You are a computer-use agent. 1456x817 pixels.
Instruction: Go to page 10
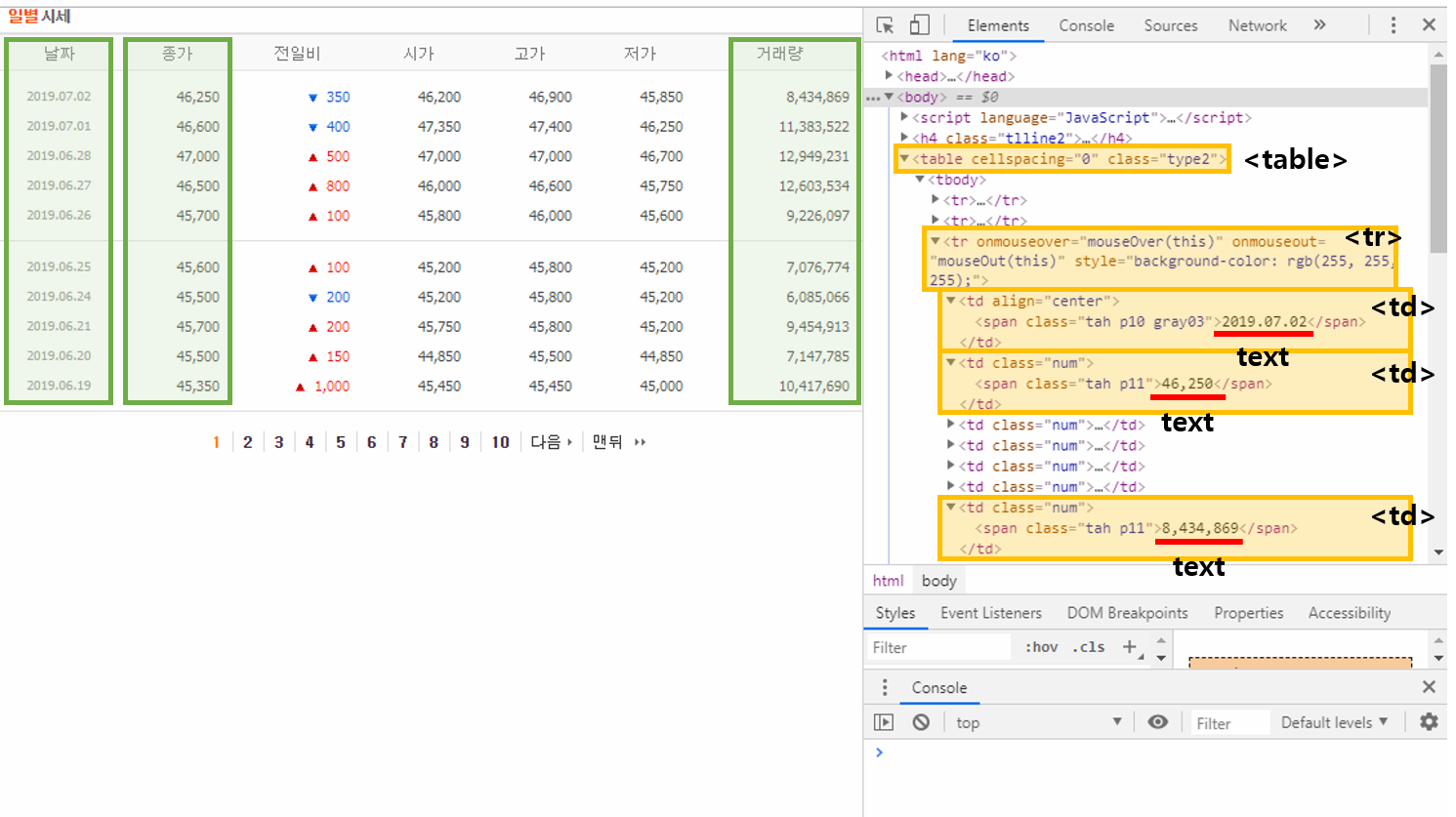pos(500,442)
